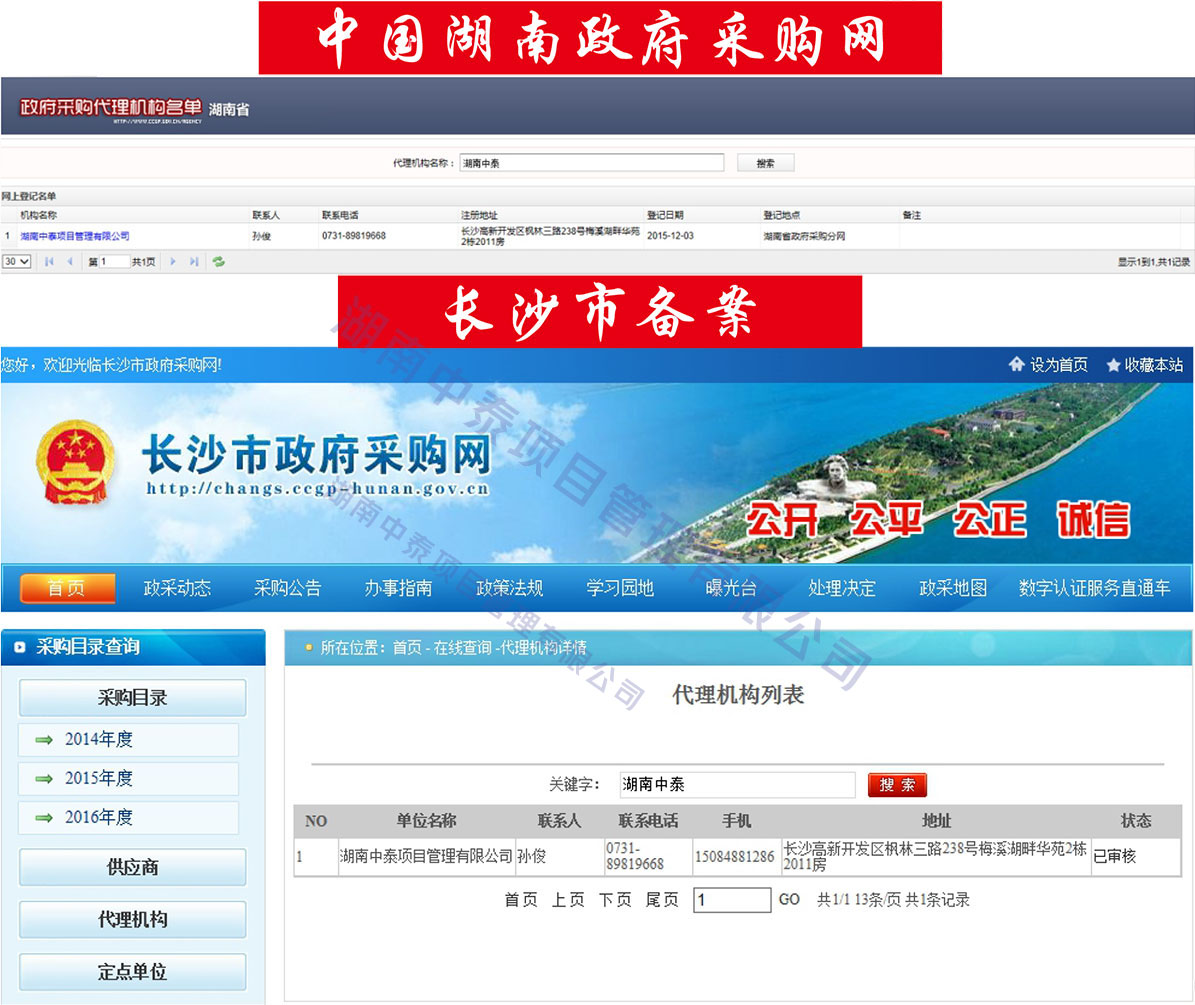This screenshot has width=1195, height=1005.
Task: Expand the 2014年度 catalog entry
Action: pos(128,740)
